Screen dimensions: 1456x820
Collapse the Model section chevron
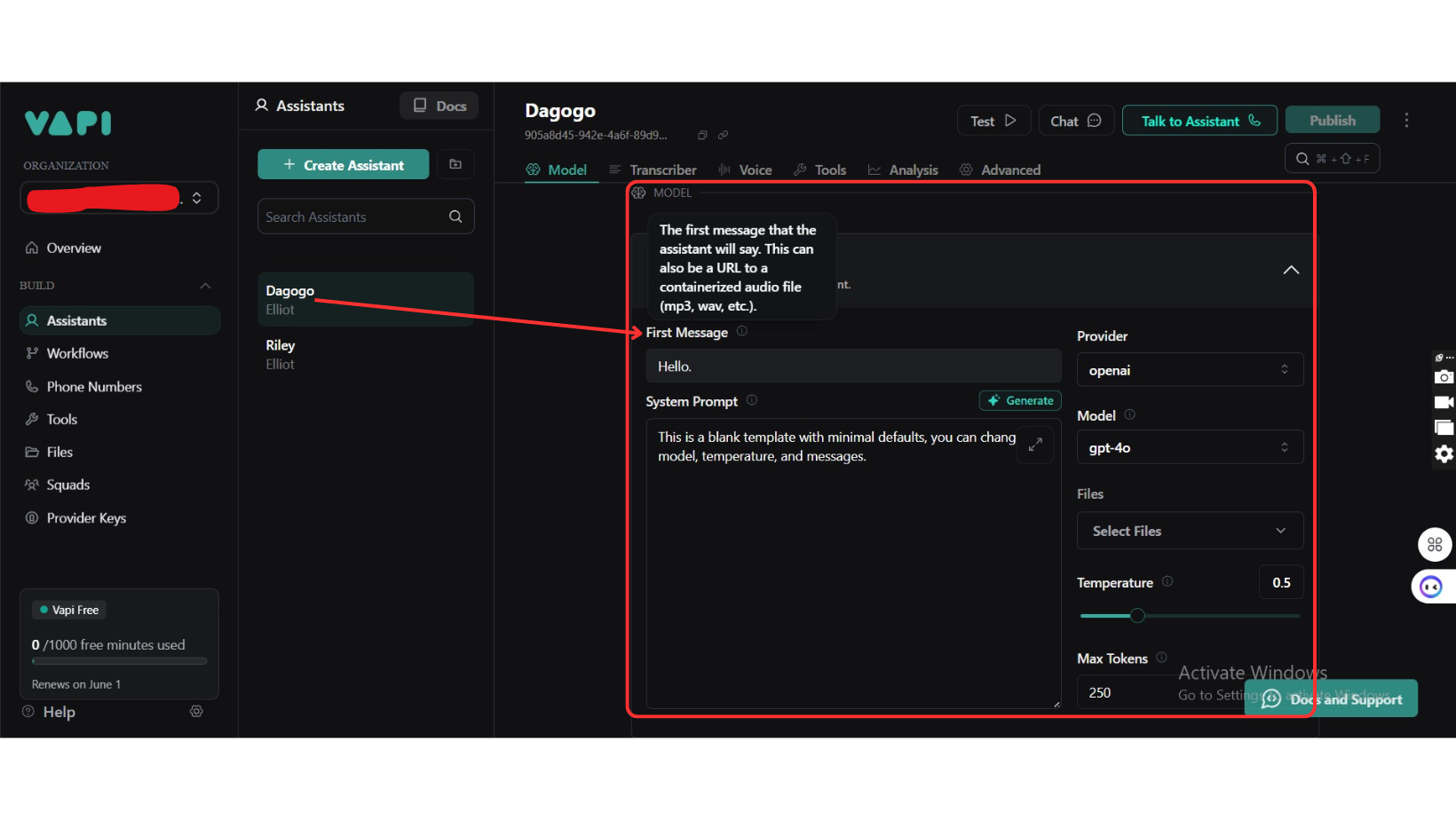(1291, 270)
